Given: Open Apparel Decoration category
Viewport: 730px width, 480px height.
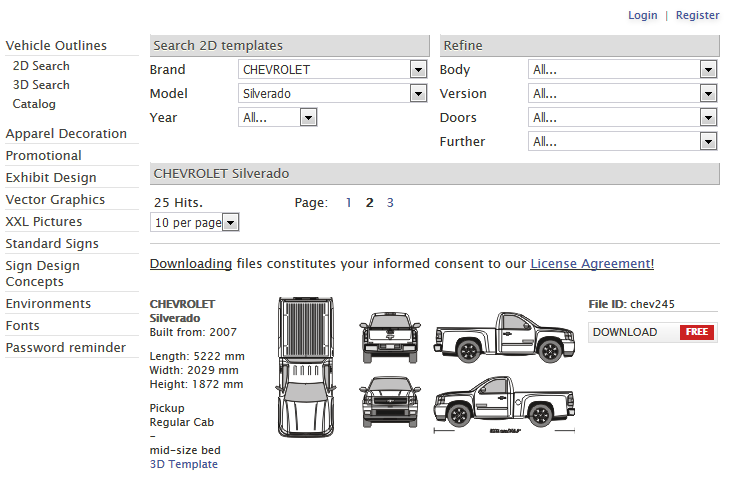Looking at the screenshot, I should tap(66, 134).
